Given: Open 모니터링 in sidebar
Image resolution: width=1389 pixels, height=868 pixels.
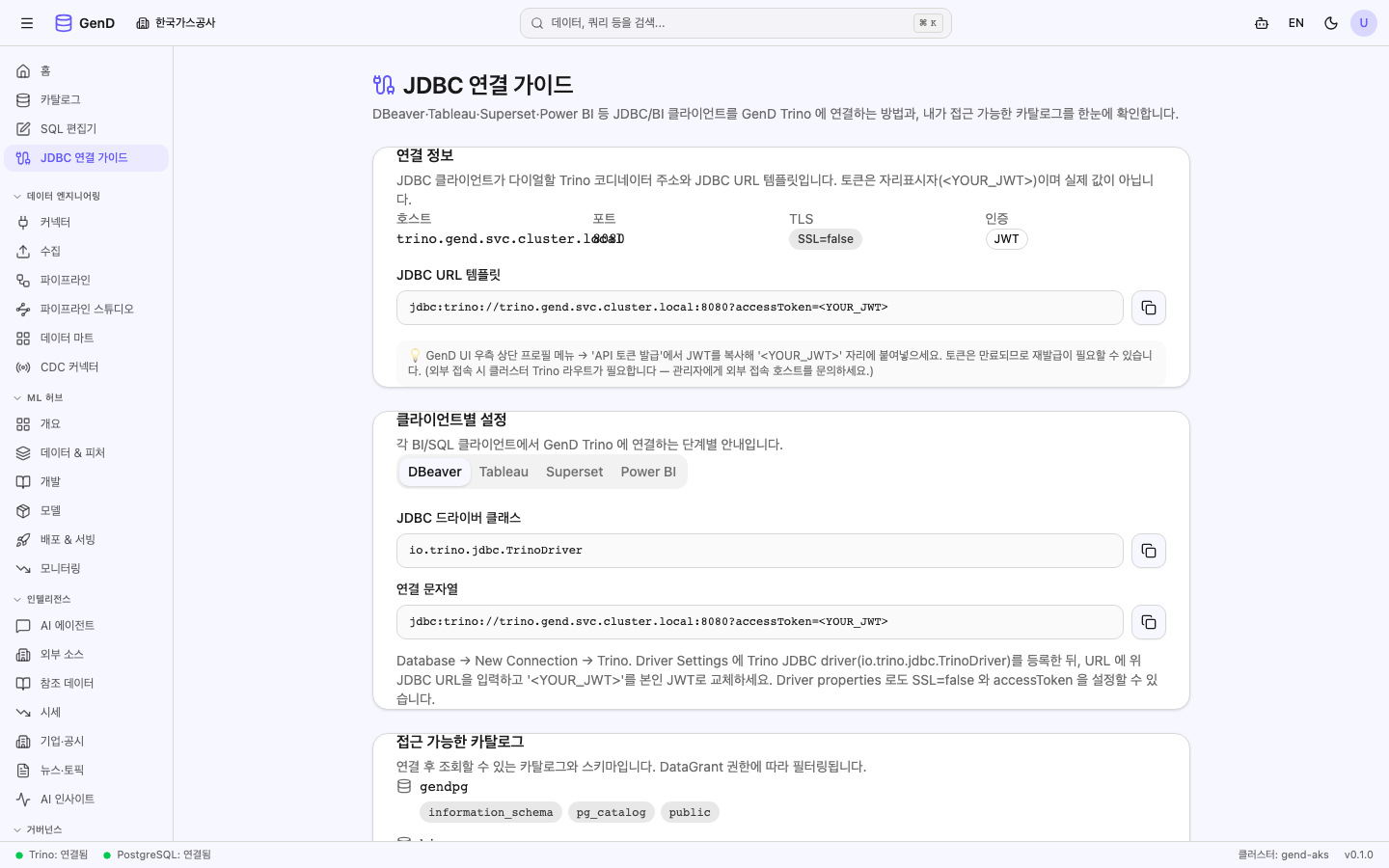Looking at the screenshot, I should tap(87, 569).
